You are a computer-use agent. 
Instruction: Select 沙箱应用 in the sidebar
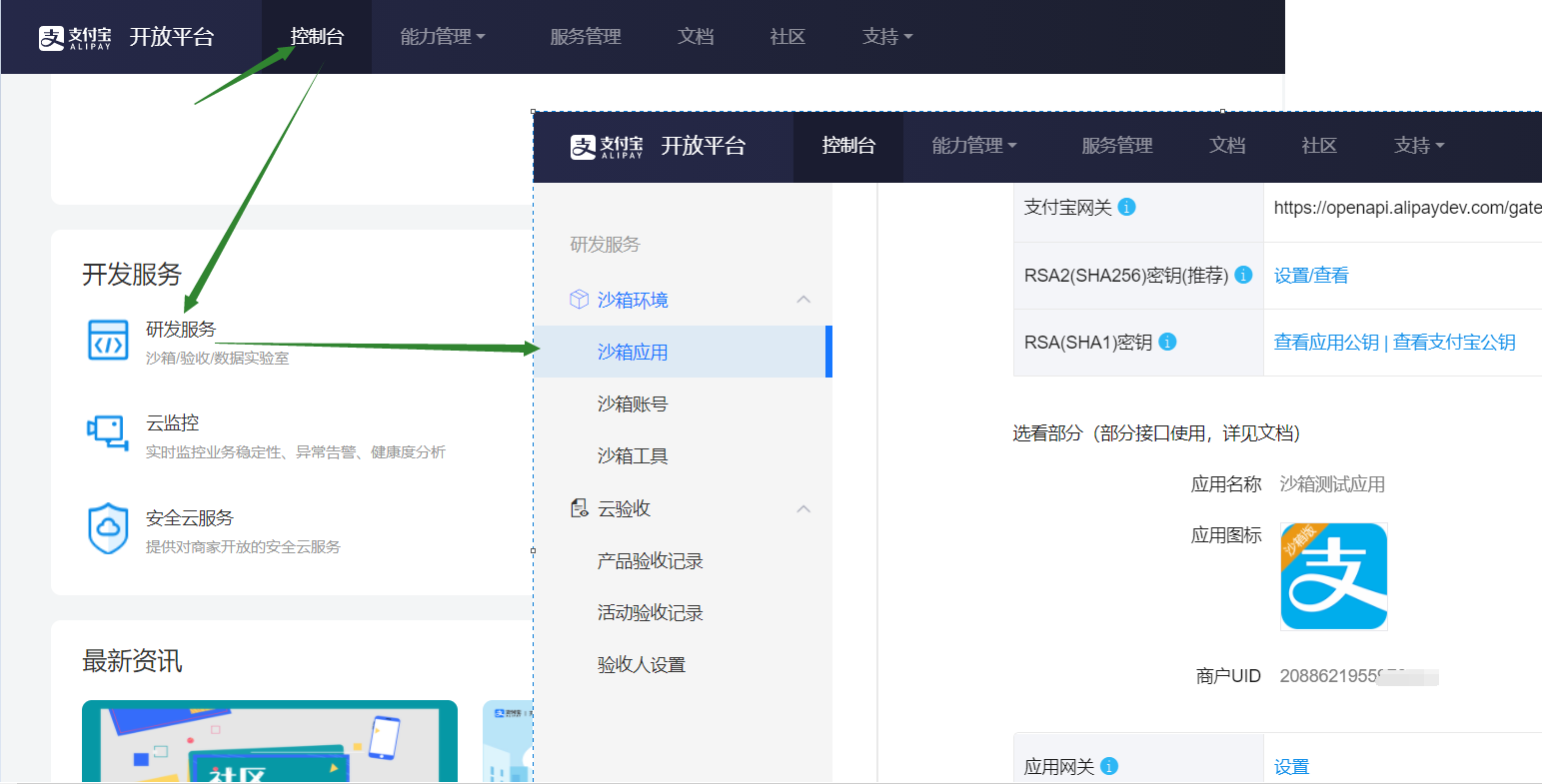coord(683,352)
